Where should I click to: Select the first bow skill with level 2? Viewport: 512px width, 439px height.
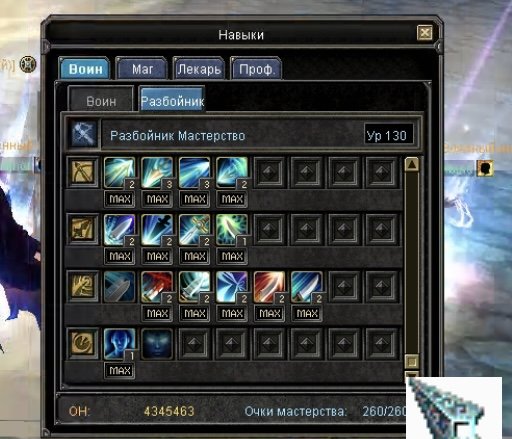click(x=120, y=173)
